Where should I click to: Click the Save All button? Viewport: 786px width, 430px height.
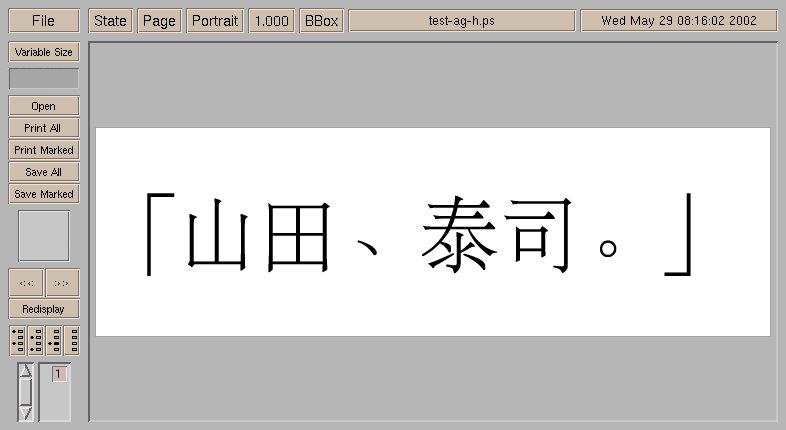pos(44,172)
